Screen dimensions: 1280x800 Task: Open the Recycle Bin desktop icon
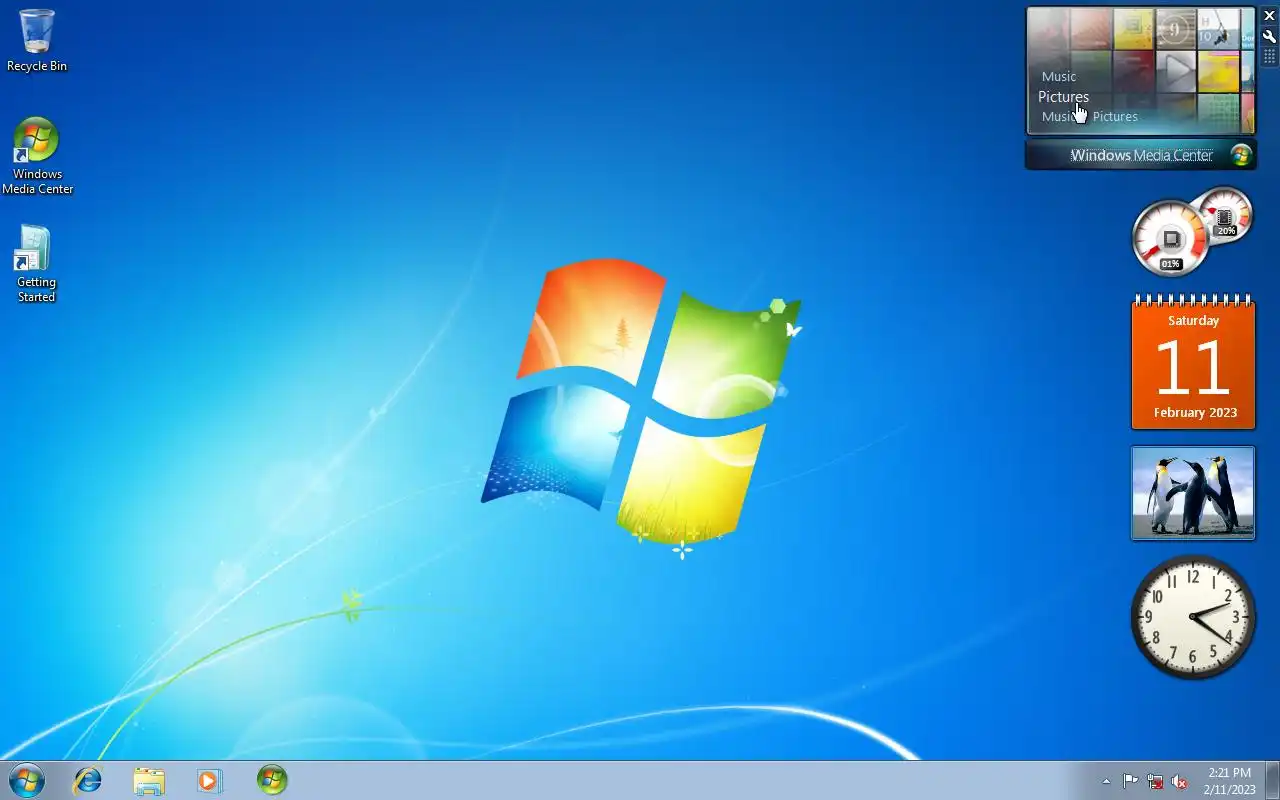37,41
